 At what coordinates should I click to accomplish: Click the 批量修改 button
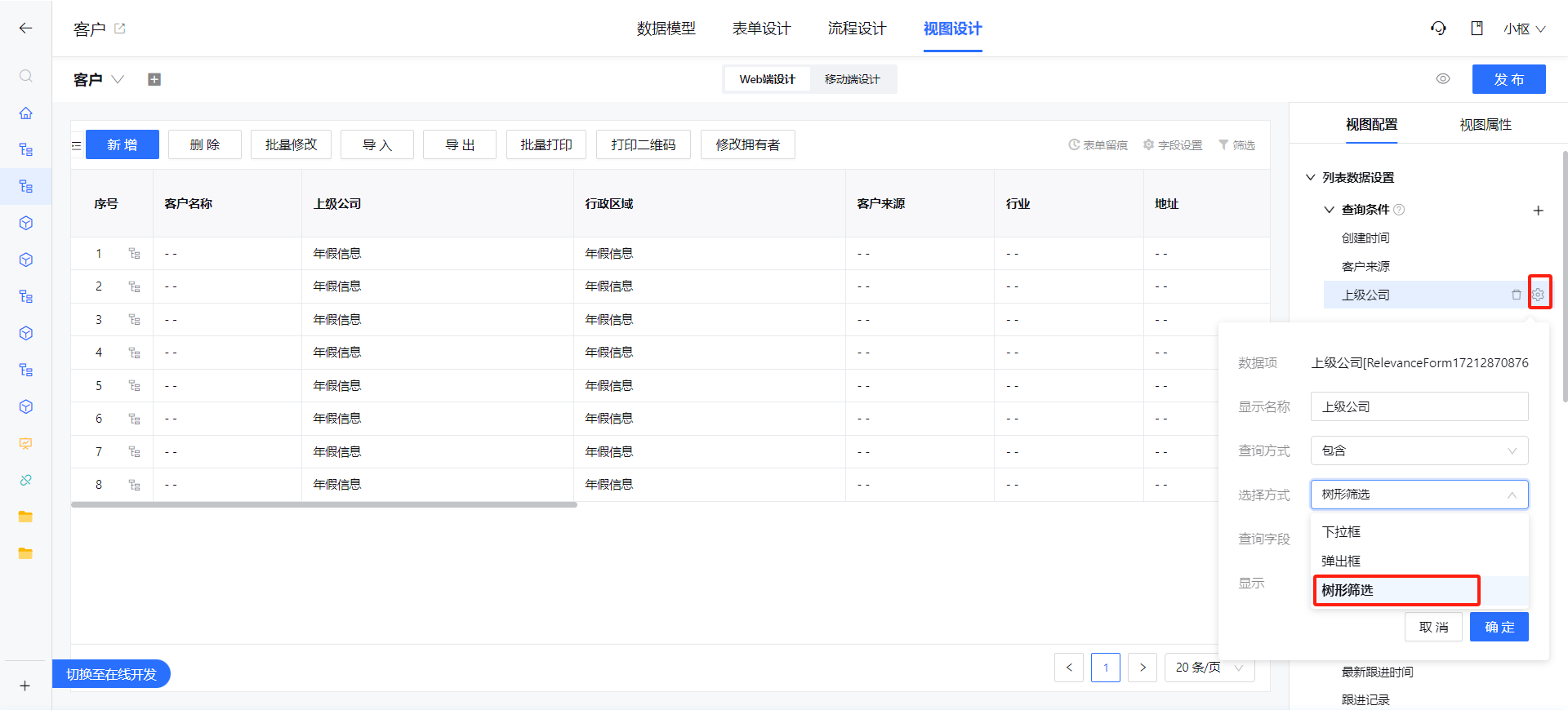291,144
